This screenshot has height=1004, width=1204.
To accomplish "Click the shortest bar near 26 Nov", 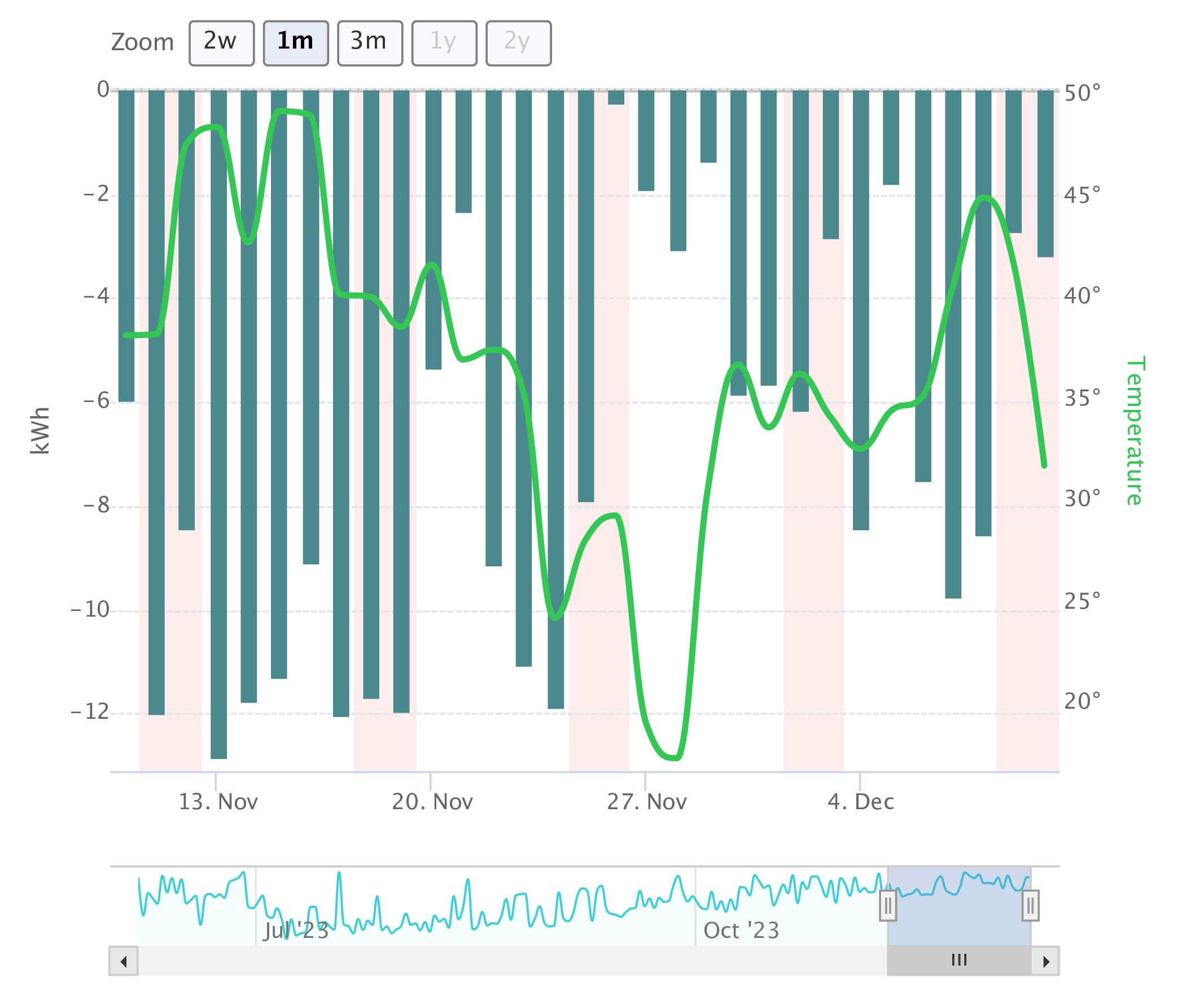I will point(616,98).
